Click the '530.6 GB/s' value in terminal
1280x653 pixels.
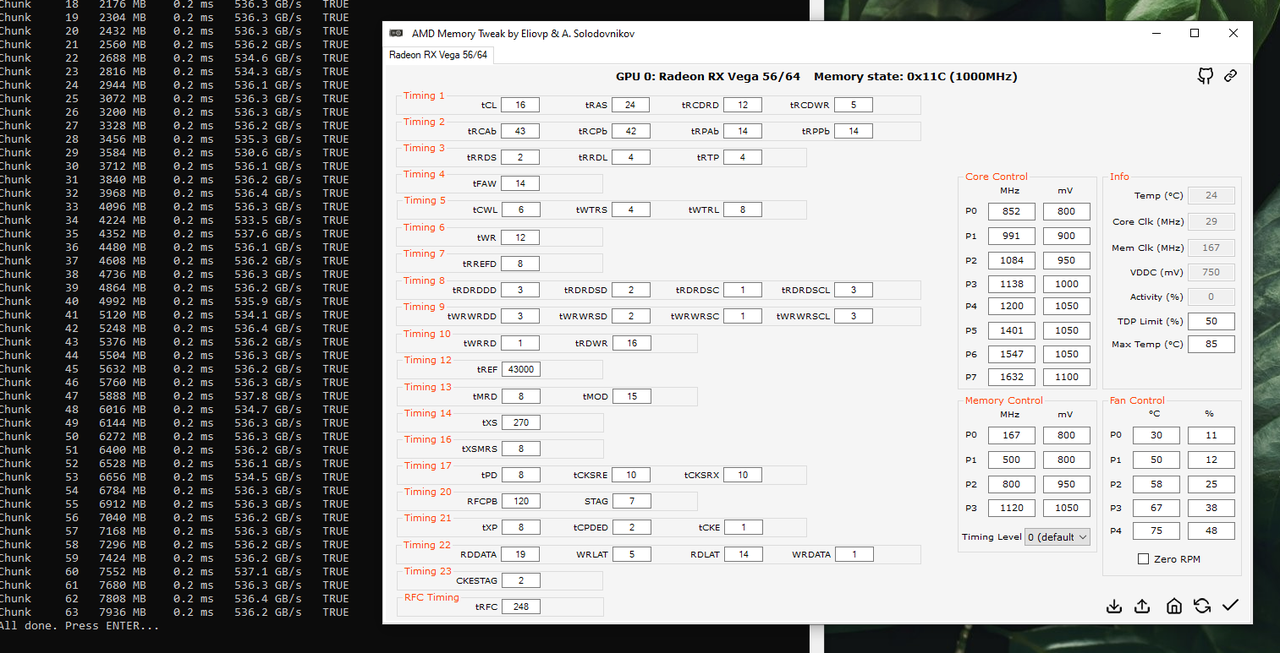pos(268,153)
